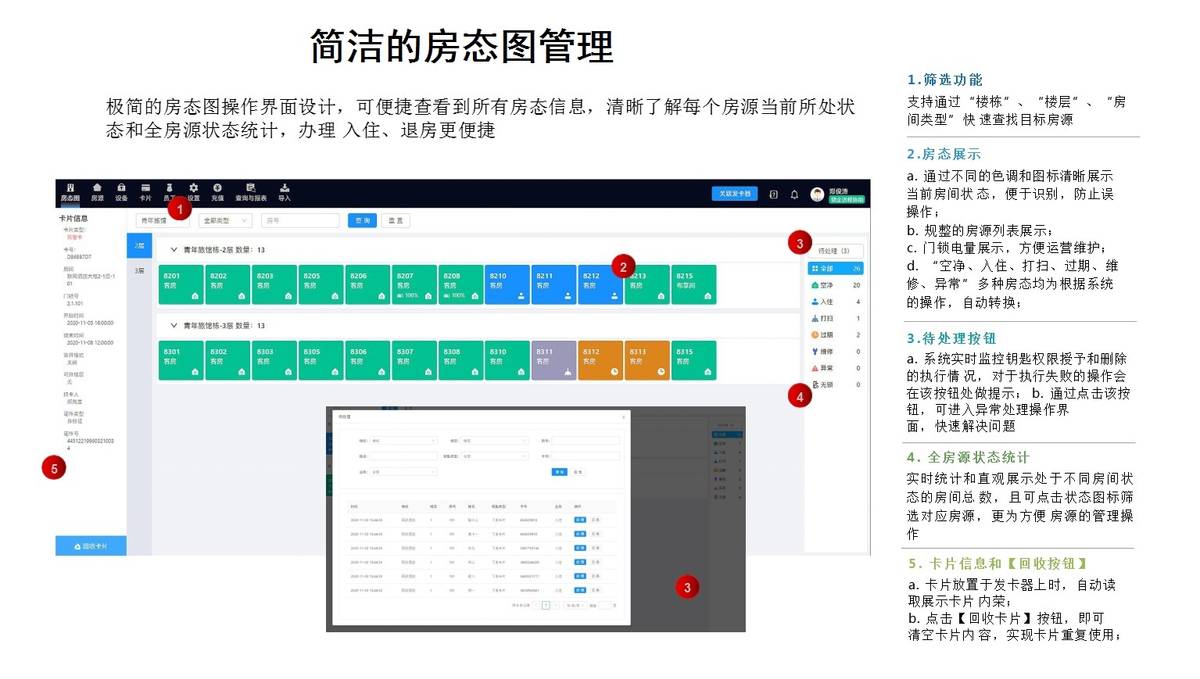Image resolution: width=1200 pixels, height=679 pixels.
Task: Open the 房态图 room status icon
Action: 70,192
